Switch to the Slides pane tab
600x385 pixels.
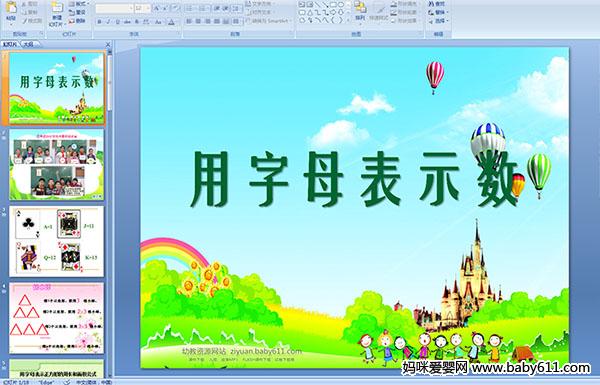10,44
